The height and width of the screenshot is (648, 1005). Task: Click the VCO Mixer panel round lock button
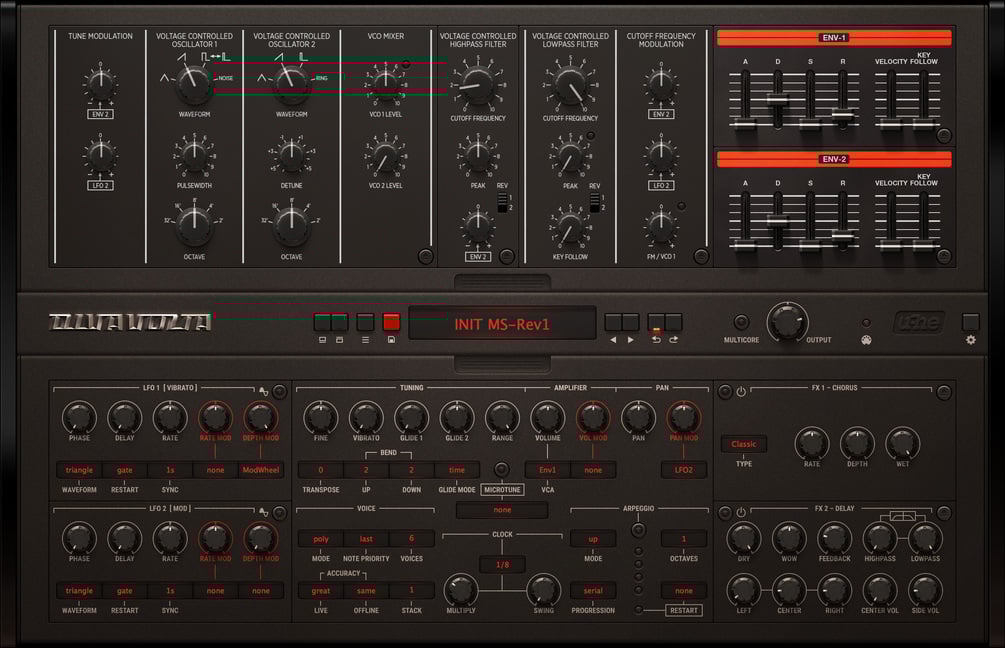point(425,256)
